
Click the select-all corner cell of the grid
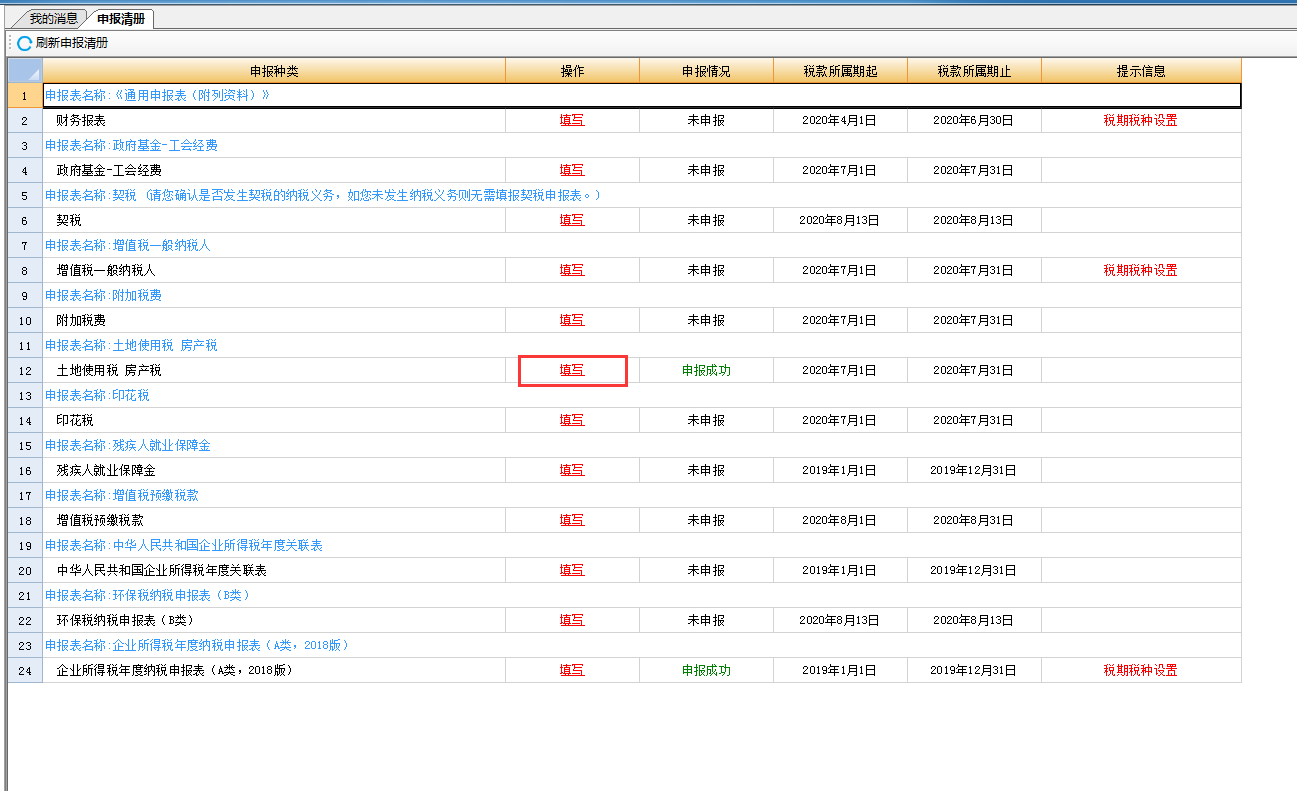(x=25, y=71)
